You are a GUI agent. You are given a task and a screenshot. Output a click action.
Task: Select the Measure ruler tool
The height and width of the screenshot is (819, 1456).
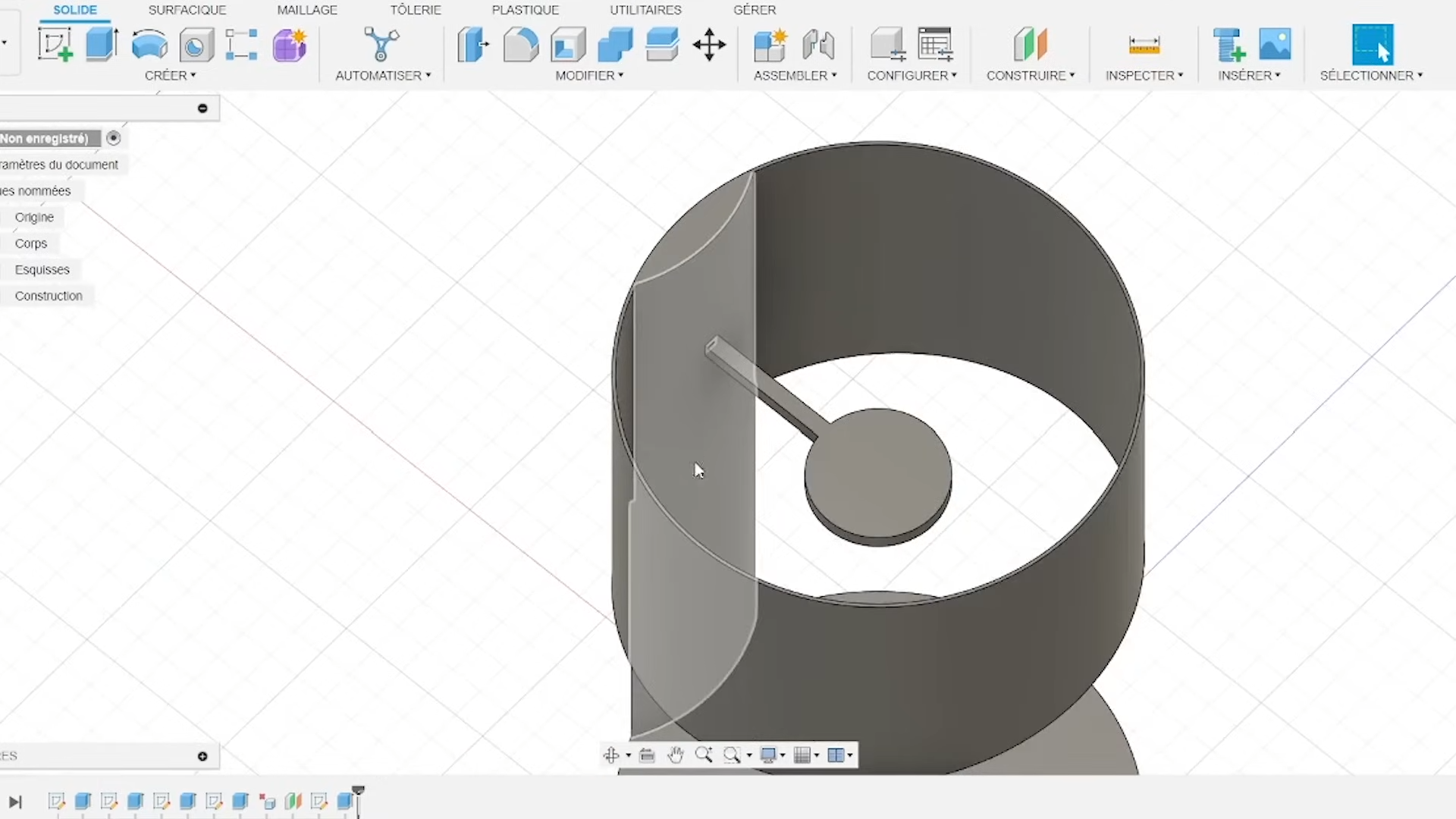pyautogui.click(x=1144, y=45)
